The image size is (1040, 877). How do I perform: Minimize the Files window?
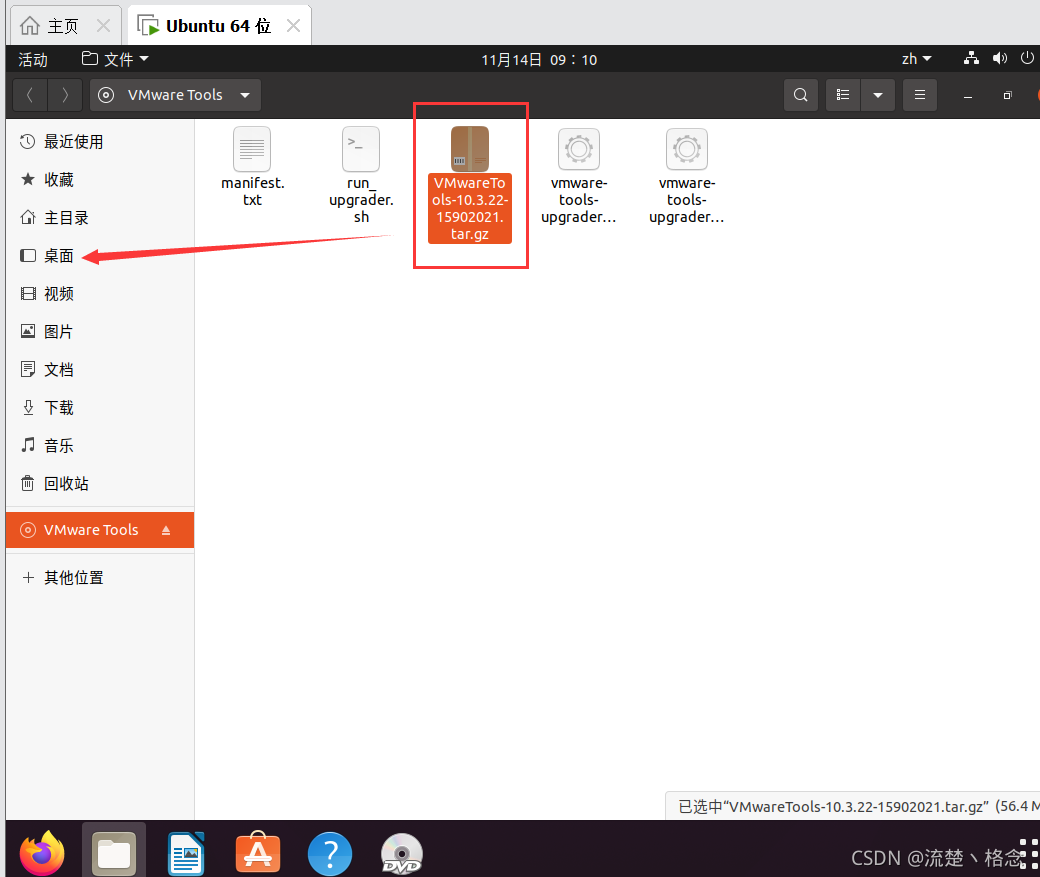tap(968, 96)
